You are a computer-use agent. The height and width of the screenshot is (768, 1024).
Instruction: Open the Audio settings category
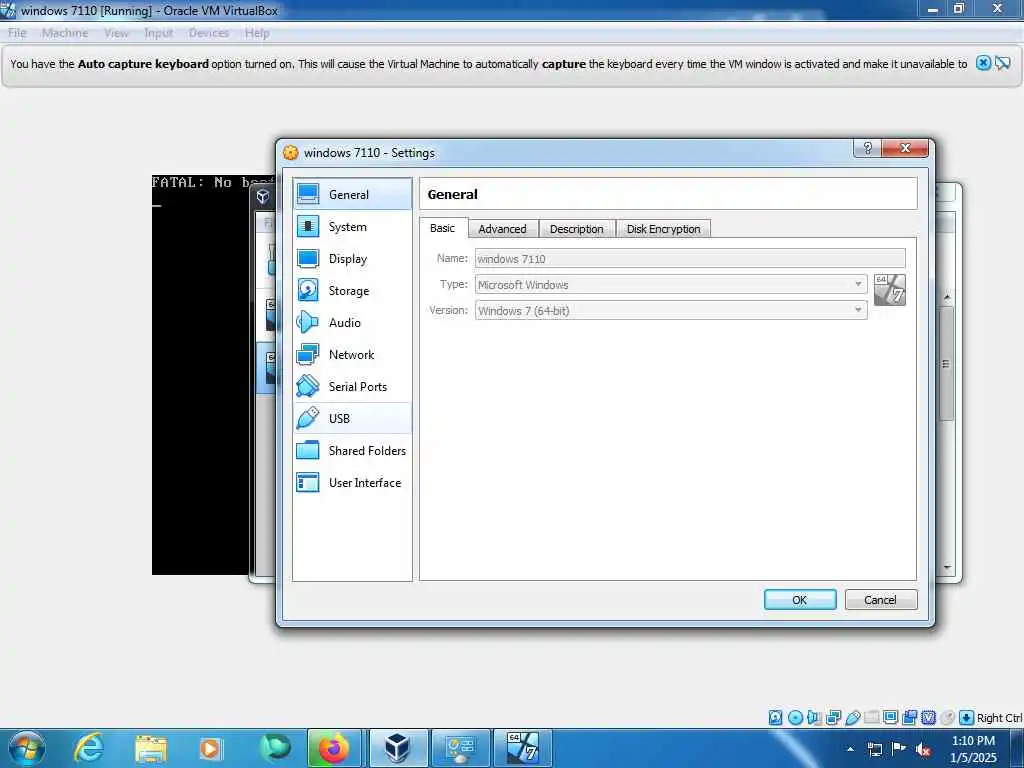pos(352,323)
